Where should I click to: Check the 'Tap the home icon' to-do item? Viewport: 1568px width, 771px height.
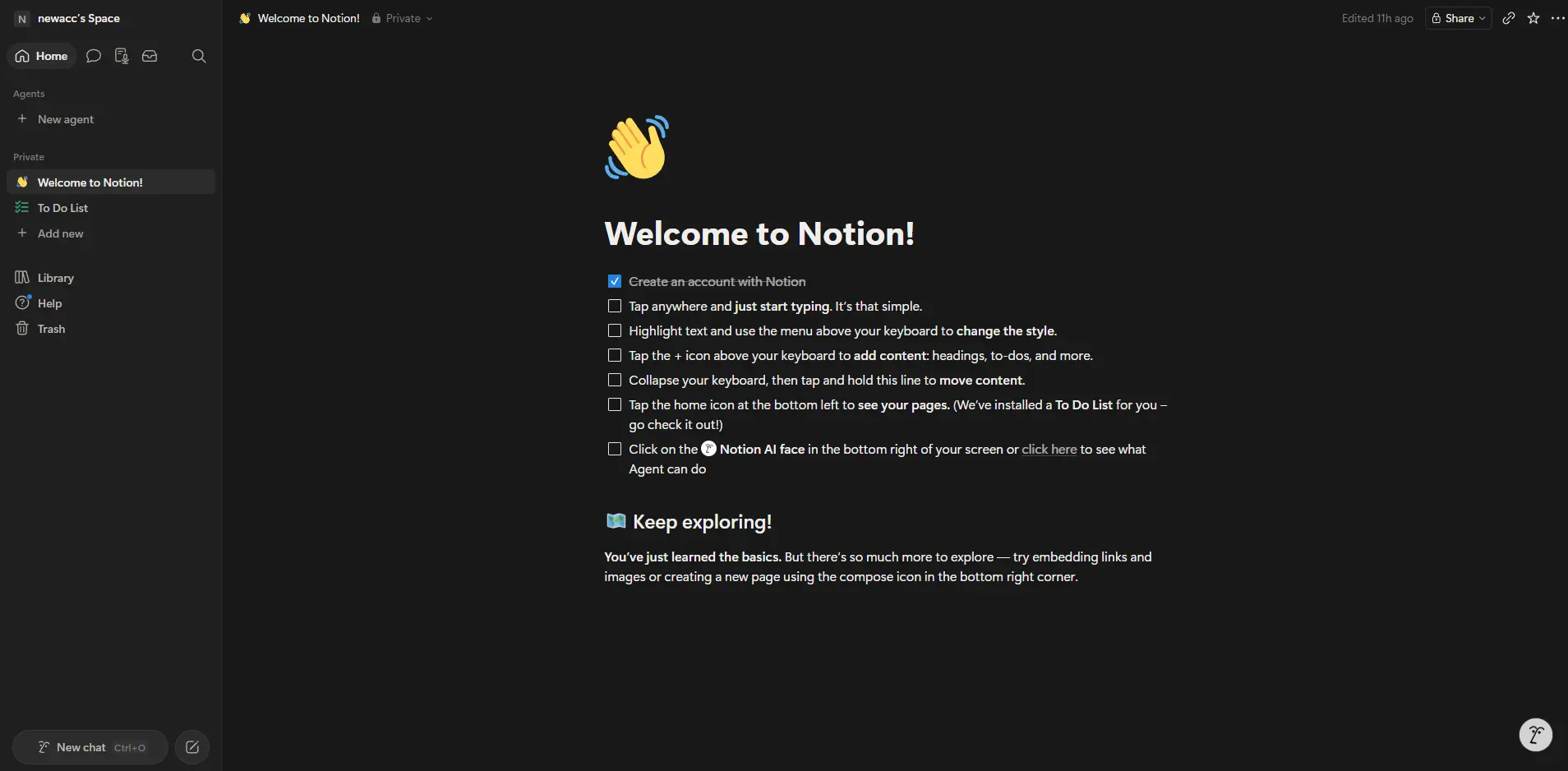point(615,404)
